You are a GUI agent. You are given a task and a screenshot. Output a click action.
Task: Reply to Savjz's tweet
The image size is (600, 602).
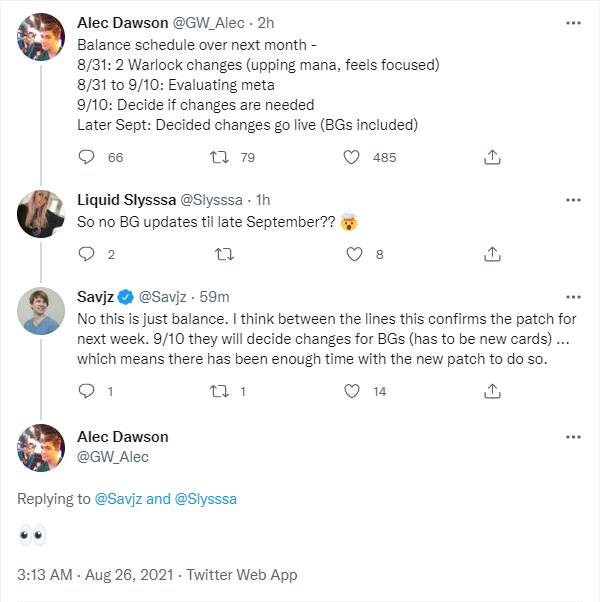click(x=86, y=392)
